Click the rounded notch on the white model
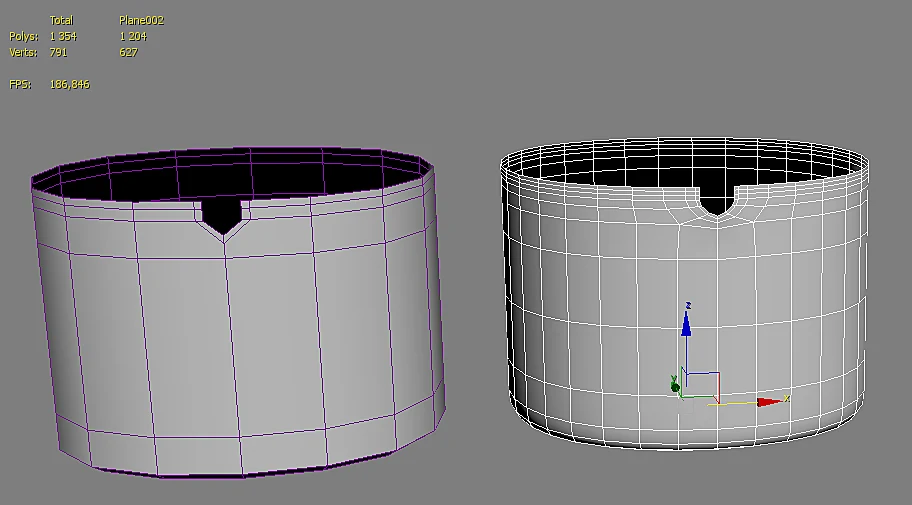 [717, 200]
